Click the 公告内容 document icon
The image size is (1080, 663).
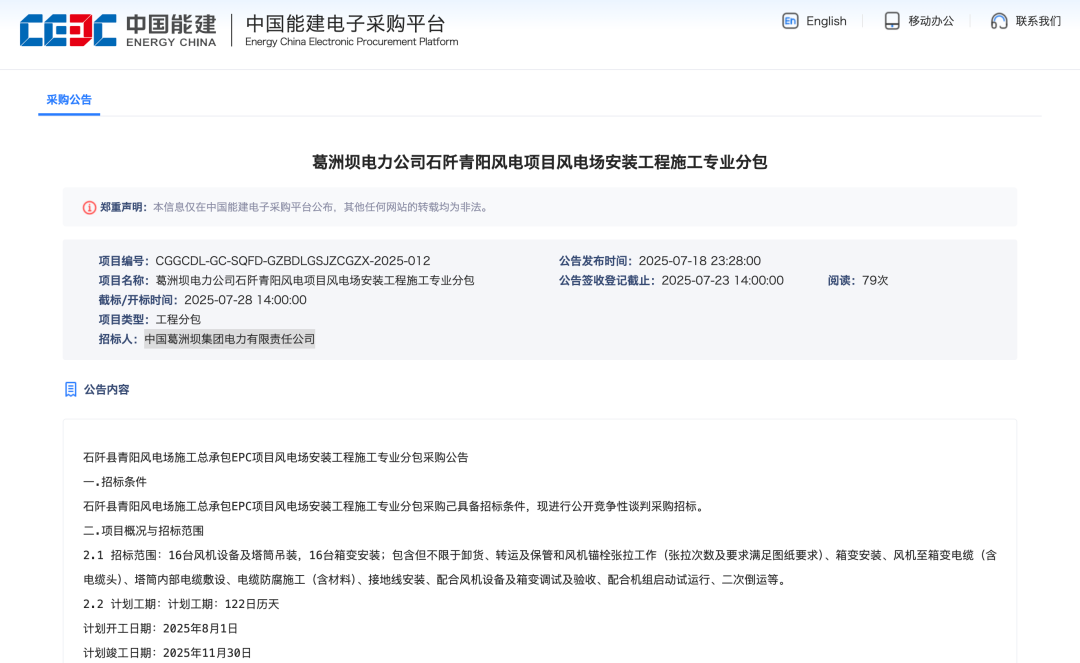coord(71,389)
